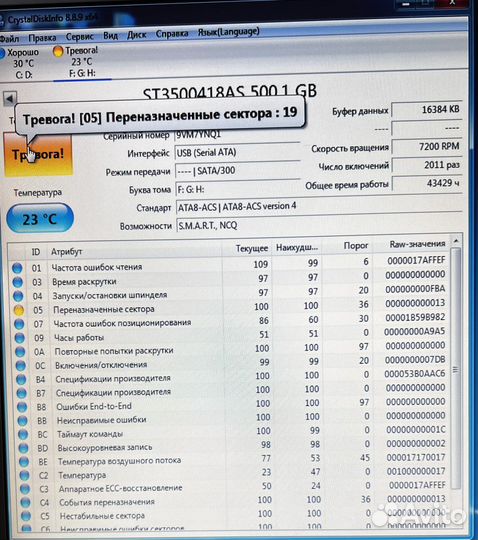Click the 16384 KB buffer size value
Viewport: 478px width, 540px height.
click(x=427, y=110)
